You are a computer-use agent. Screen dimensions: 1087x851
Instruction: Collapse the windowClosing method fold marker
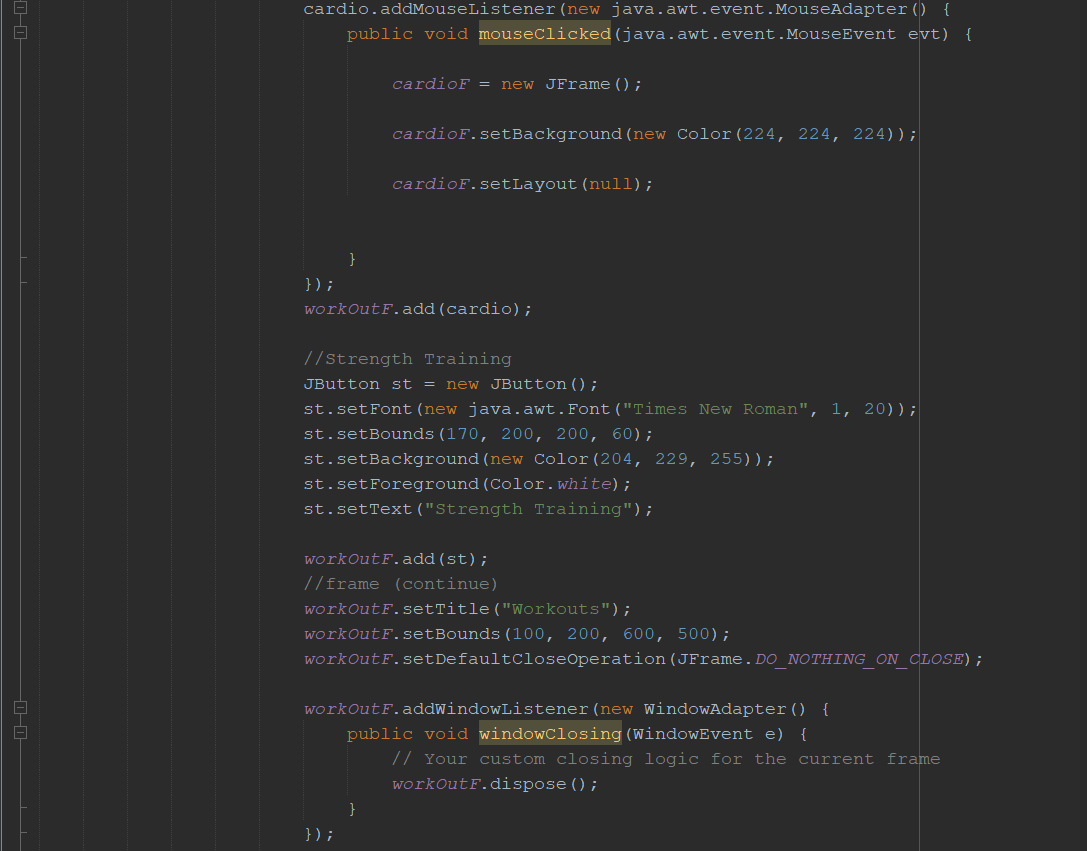click(x=21, y=732)
